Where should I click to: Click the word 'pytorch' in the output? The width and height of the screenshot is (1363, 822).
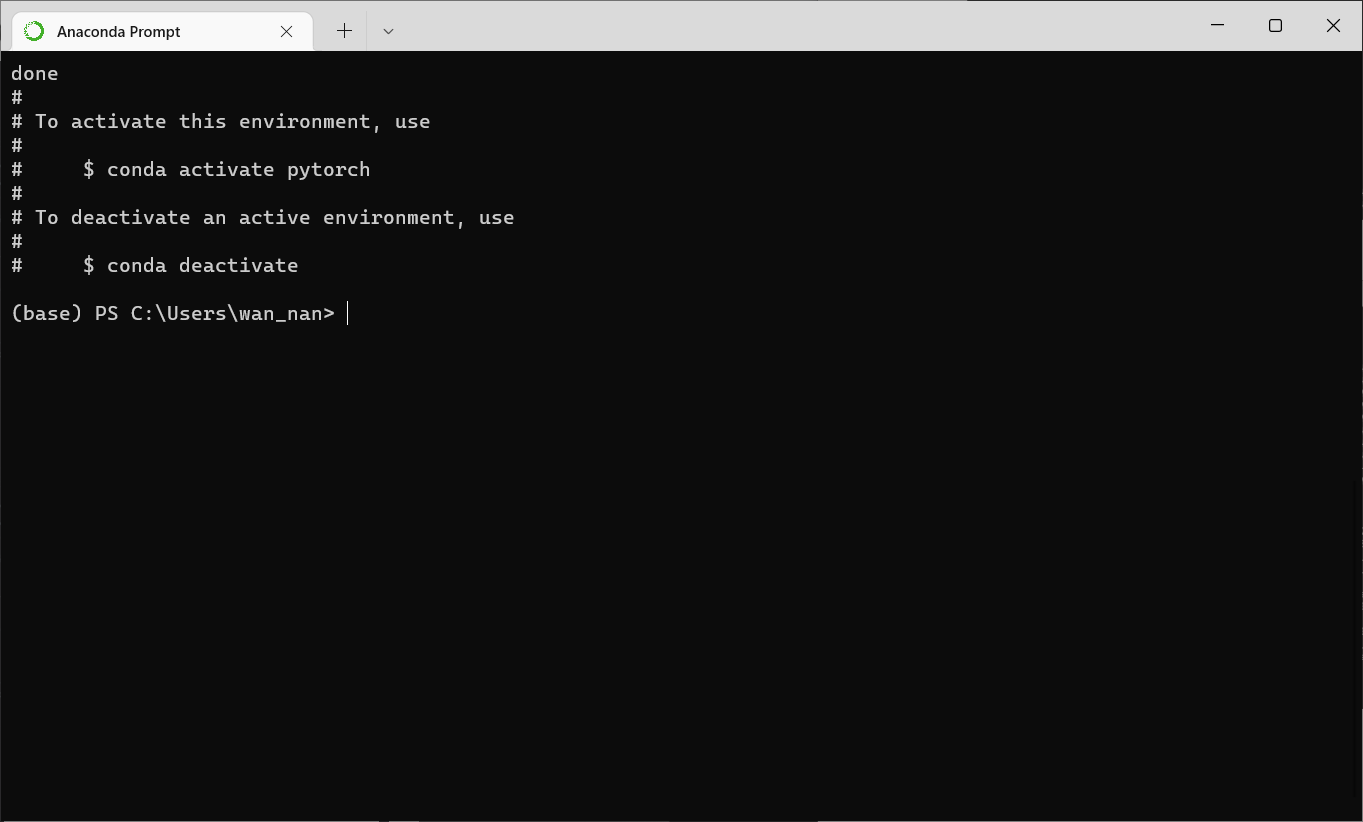click(328, 169)
